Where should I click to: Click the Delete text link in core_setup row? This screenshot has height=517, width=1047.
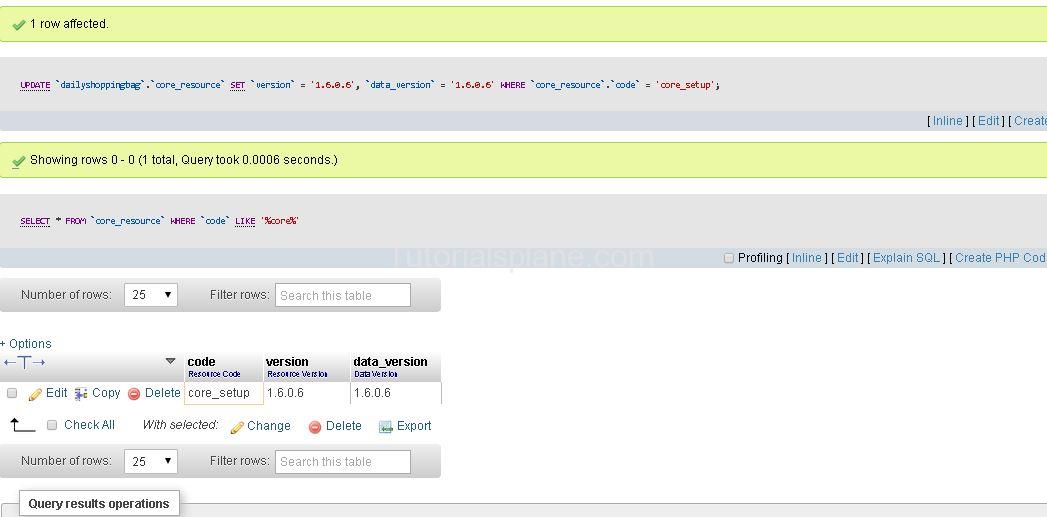[x=163, y=393]
